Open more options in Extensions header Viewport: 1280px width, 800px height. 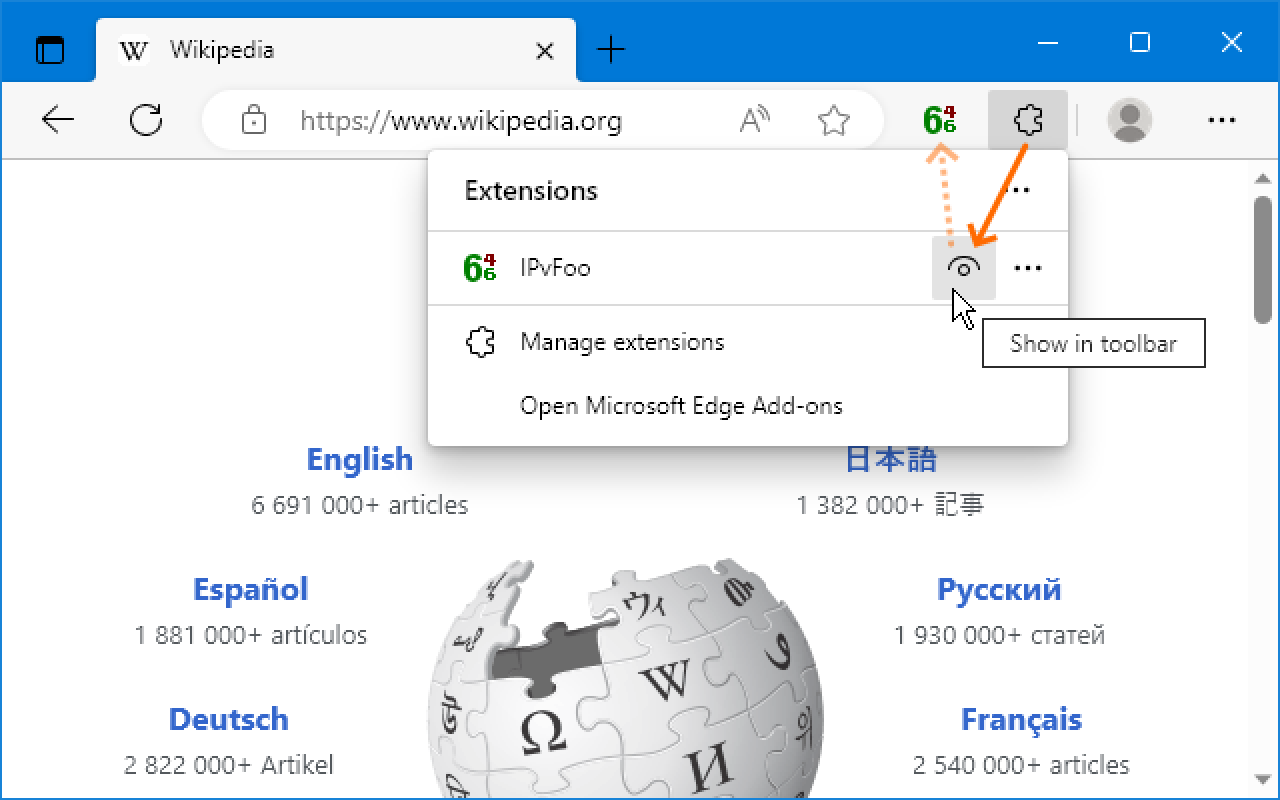tap(1017, 190)
